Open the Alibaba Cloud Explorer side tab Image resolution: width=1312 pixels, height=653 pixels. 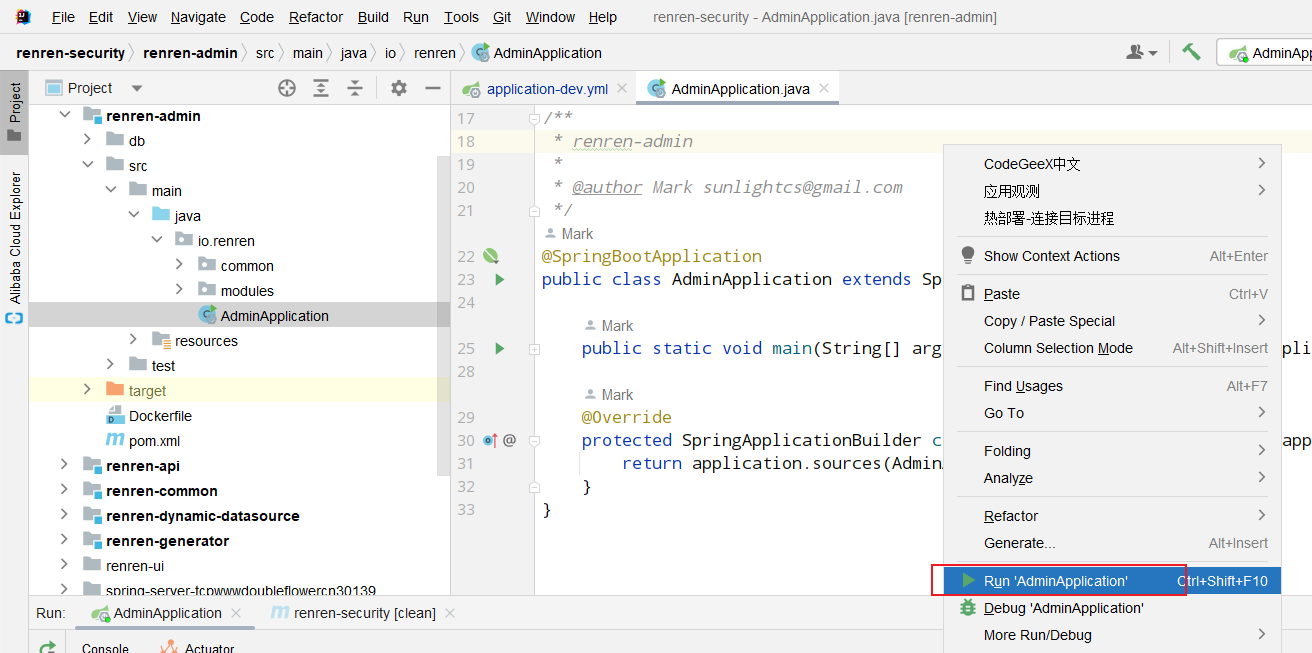coord(14,237)
